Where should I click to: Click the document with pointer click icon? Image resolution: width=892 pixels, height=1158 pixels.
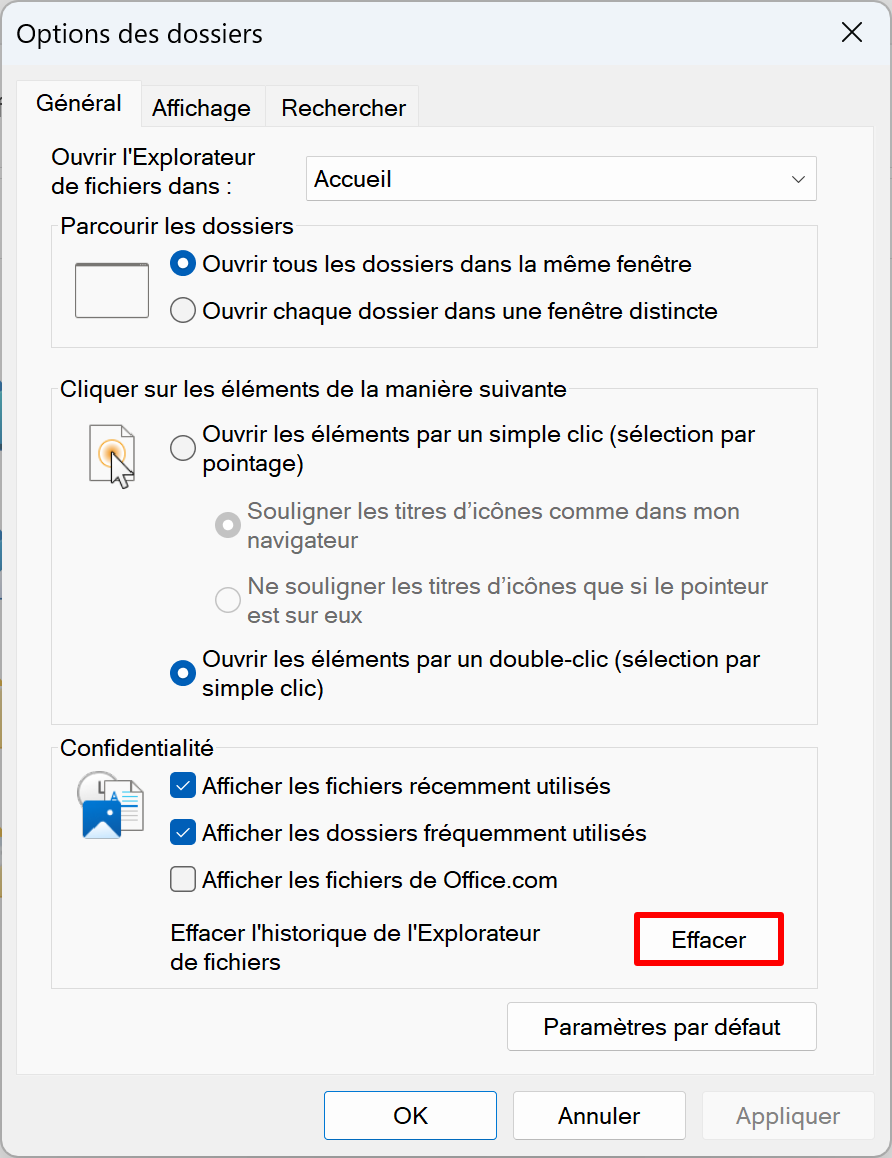[x=112, y=456]
